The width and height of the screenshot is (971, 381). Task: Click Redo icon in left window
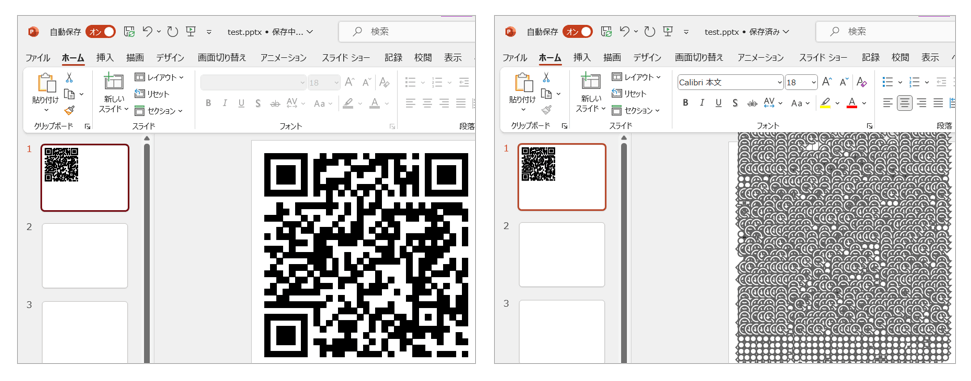(x=172, y=32)
